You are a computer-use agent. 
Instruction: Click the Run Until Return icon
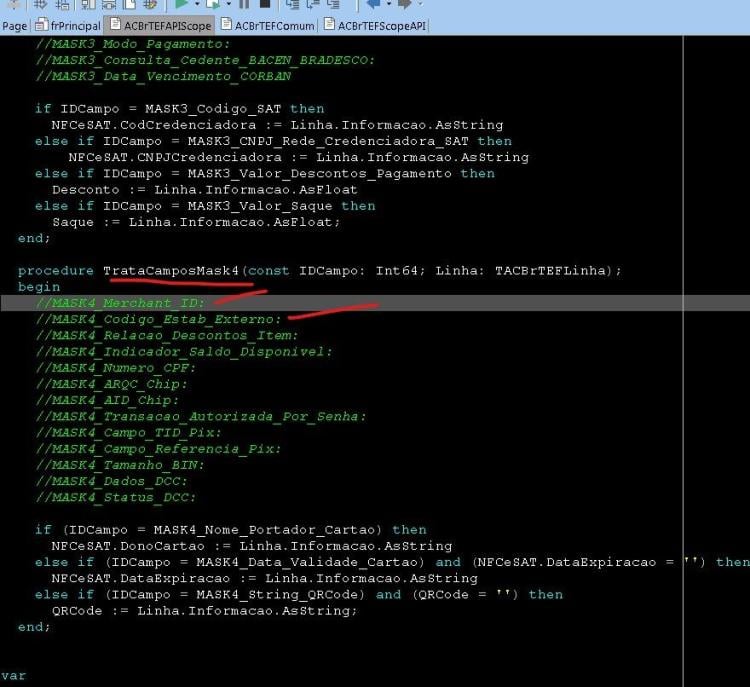click(333, 4)
